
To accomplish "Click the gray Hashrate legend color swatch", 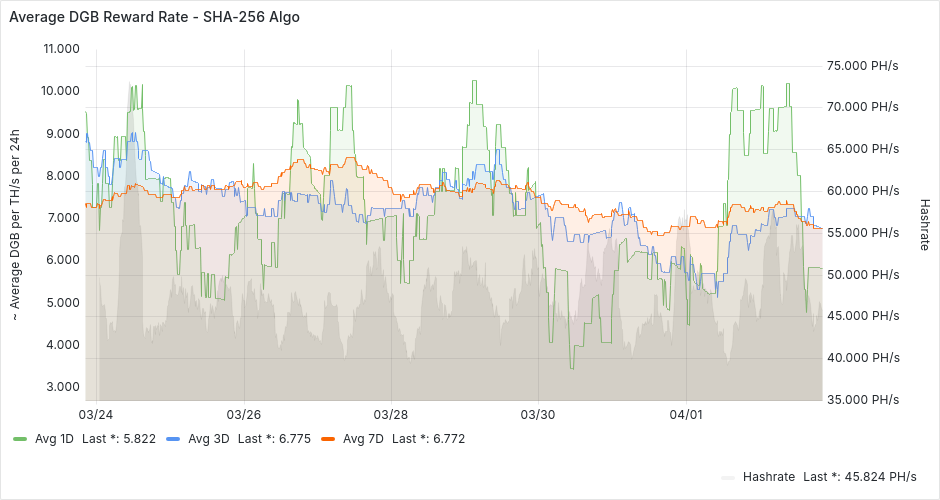I will pyautogui.click(x=728, y=477).
